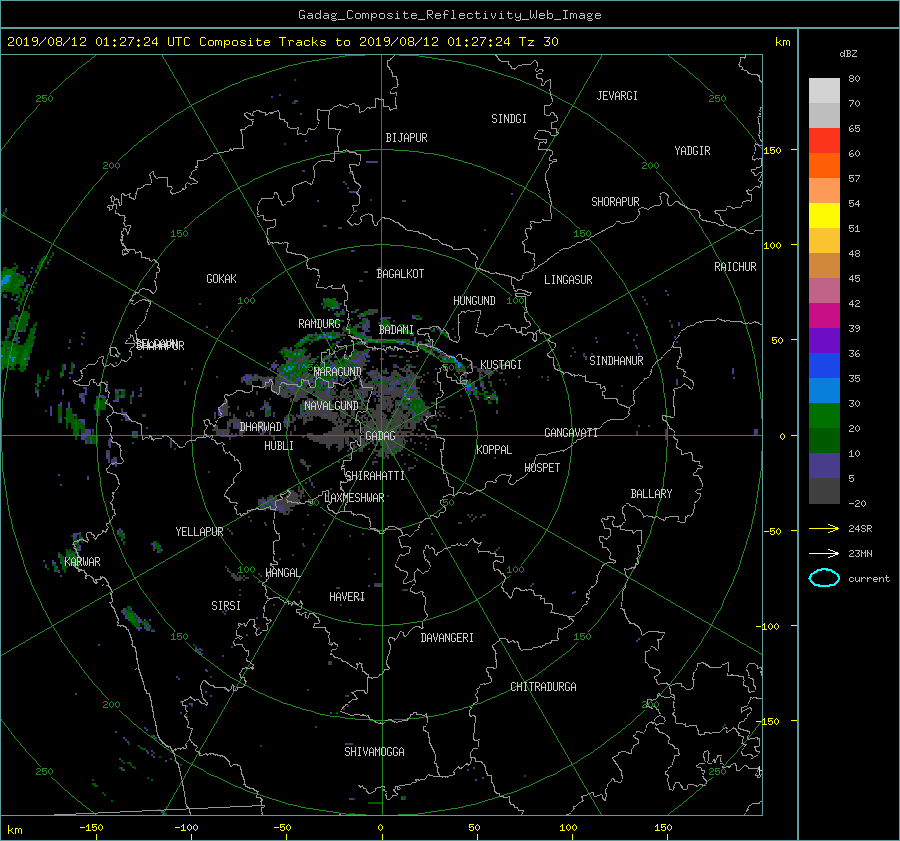Click the BADAMI city label
900x841 pixels.
tap(396, 330)
